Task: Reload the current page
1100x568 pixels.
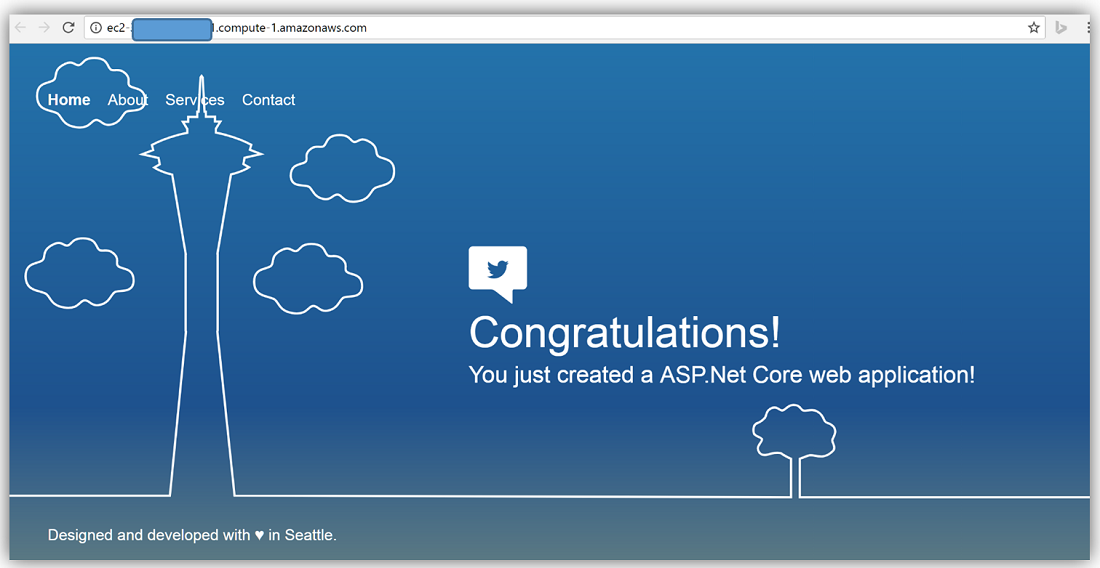Action: click(x=68, y=28)
